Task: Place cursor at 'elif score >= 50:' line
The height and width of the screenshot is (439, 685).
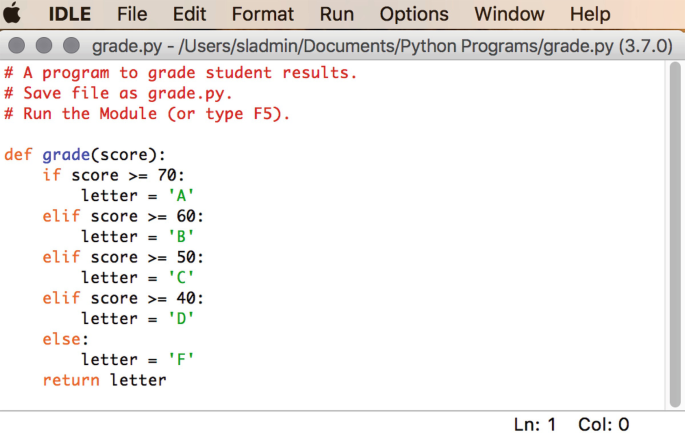Action: (x=123, y=257)
